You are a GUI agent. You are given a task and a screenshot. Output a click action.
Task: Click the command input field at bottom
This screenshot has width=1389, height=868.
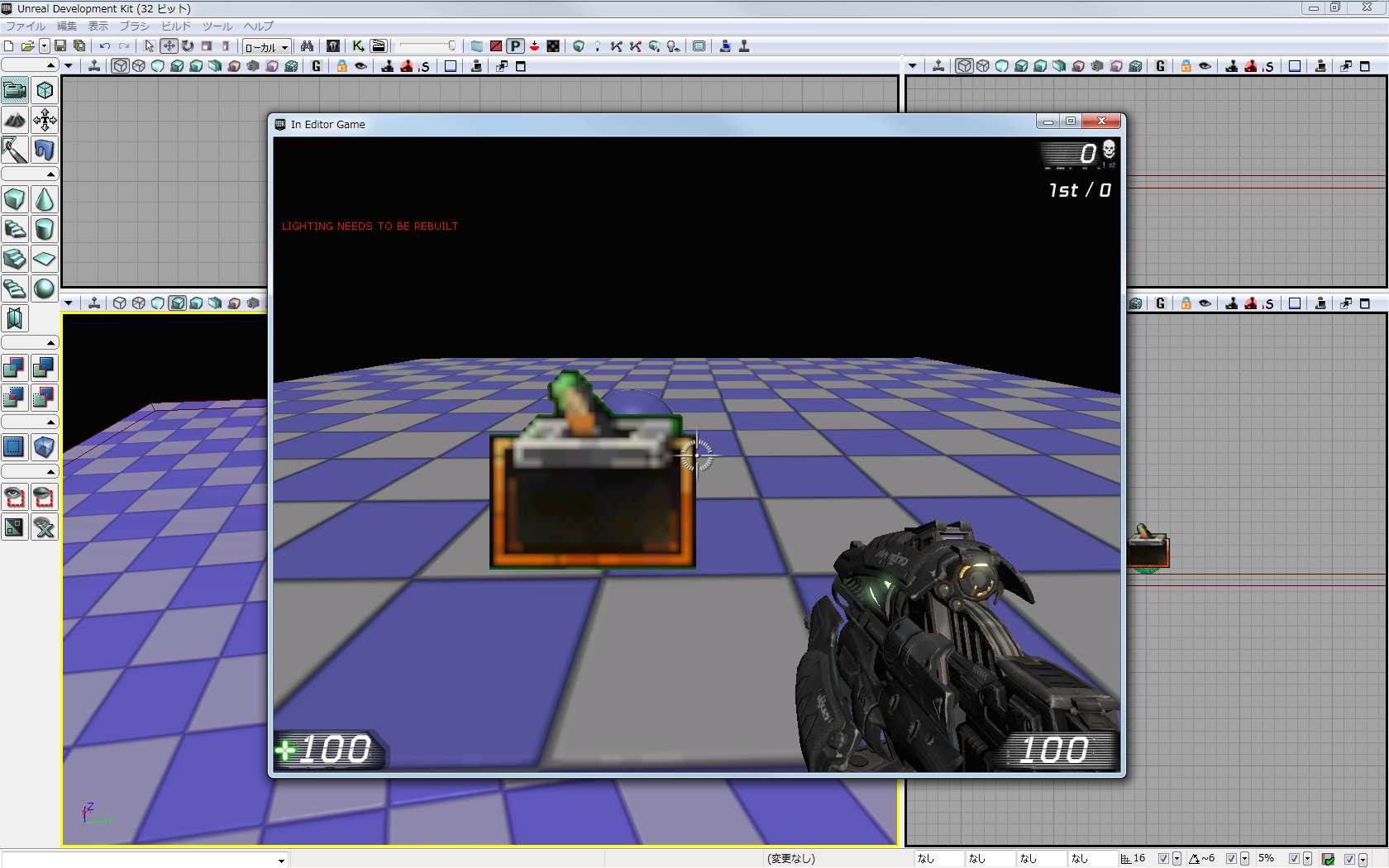click(144, 860)
